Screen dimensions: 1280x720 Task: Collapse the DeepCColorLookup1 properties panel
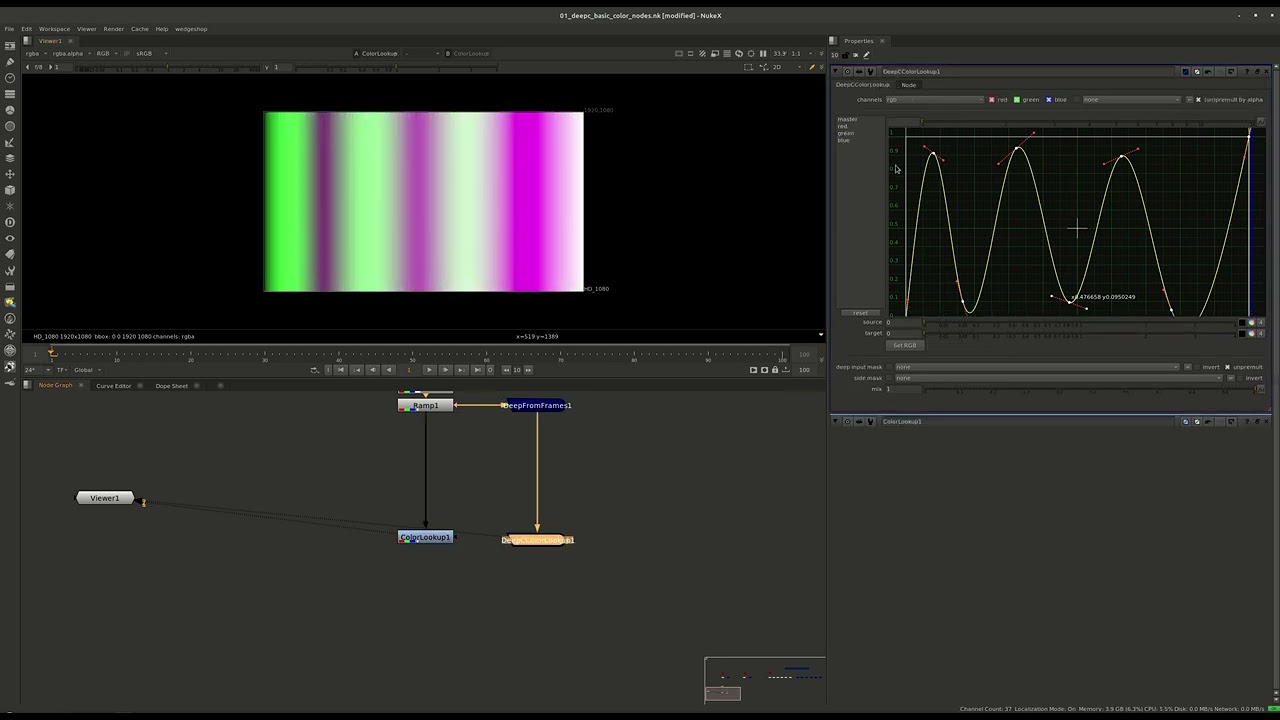pos(836,72)
